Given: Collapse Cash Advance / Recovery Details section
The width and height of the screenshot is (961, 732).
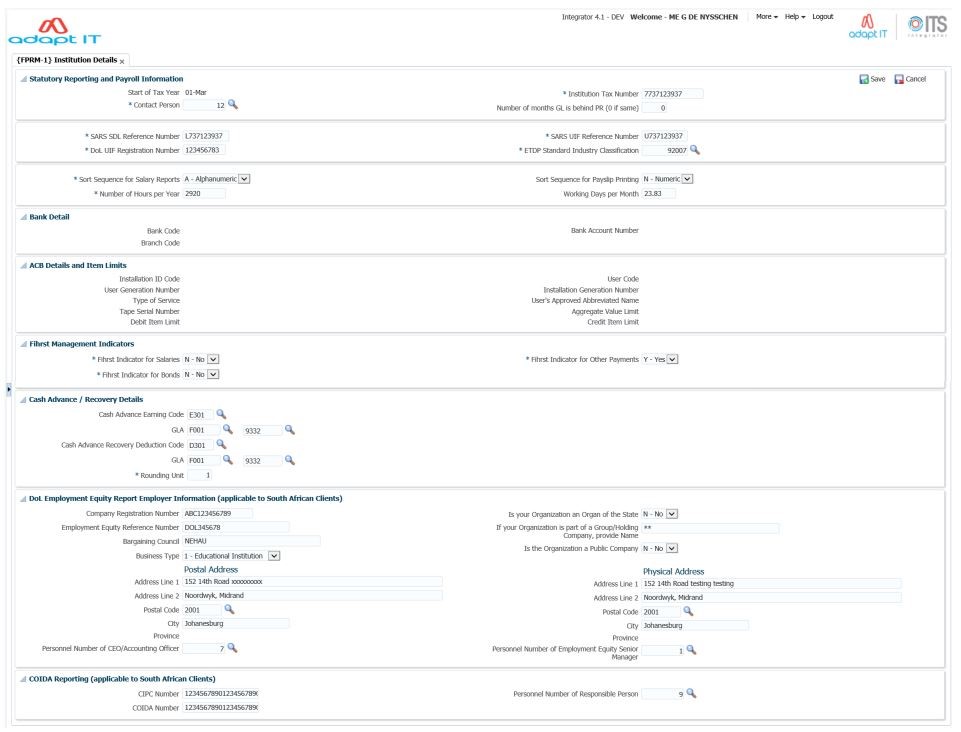Looking at the screenshot, I should click(x=24, y=400).
